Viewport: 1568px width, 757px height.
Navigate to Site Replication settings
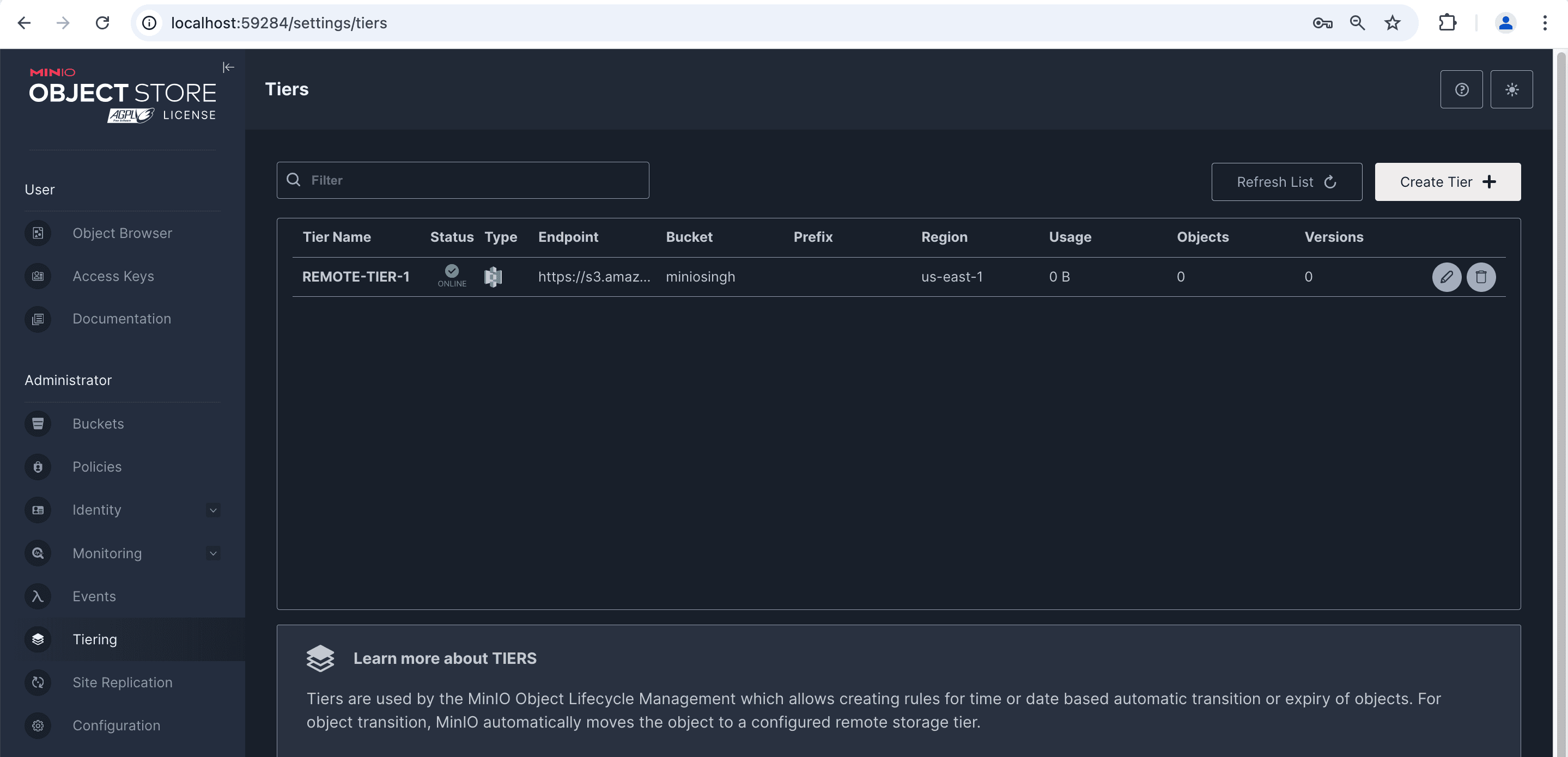(123, 682)
